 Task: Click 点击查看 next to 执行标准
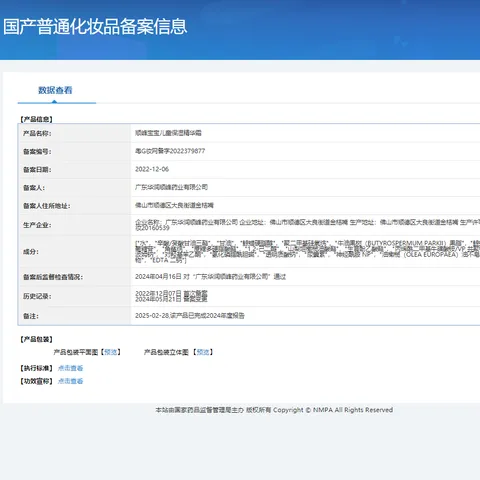pyautogui.click(x=70, y=368)
